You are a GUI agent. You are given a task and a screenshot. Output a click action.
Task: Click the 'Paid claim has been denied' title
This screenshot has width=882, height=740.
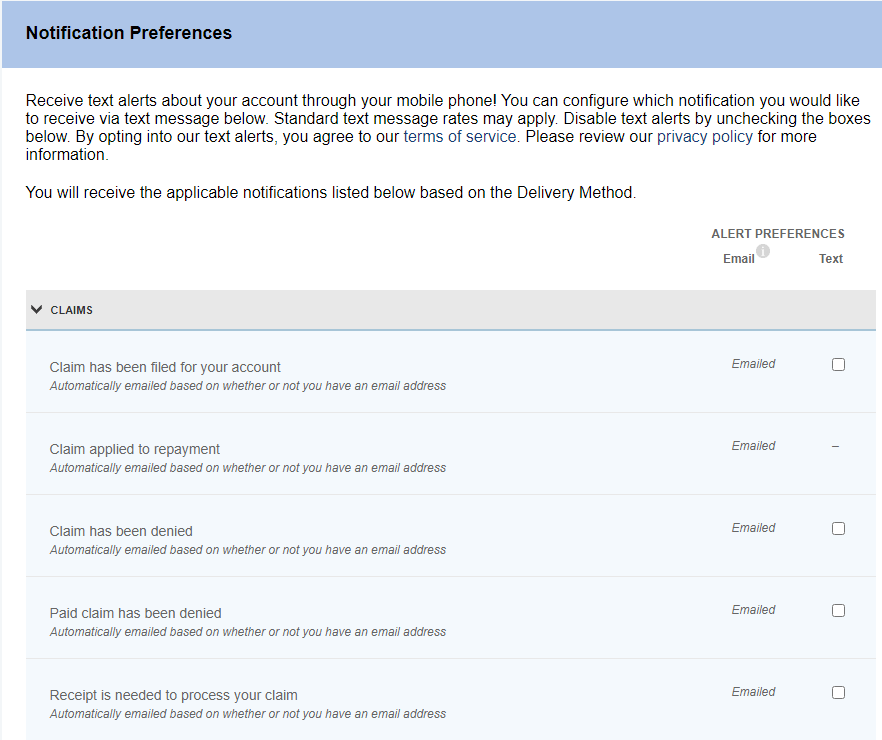pos(135,613)
